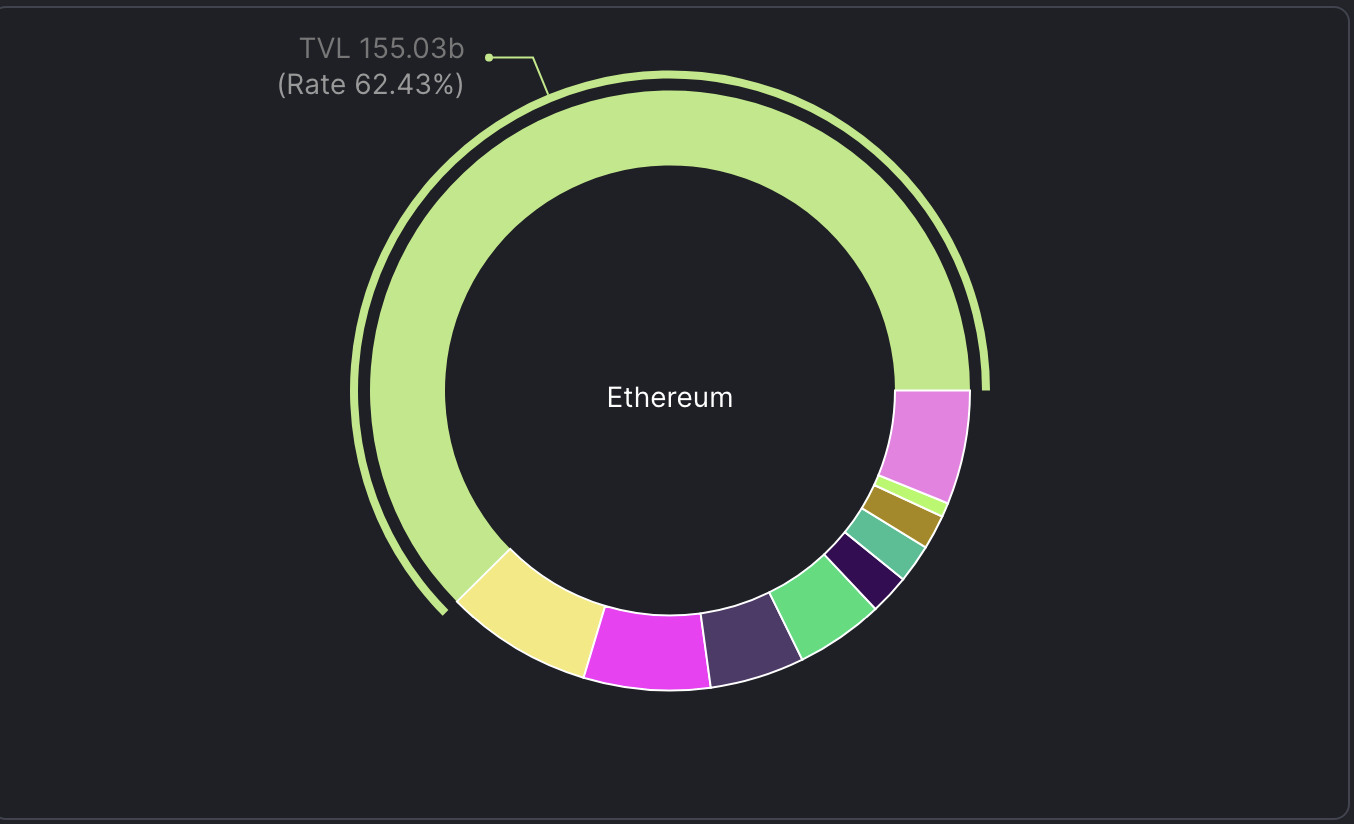Select the olive brown donut slice

coord(904,515)
